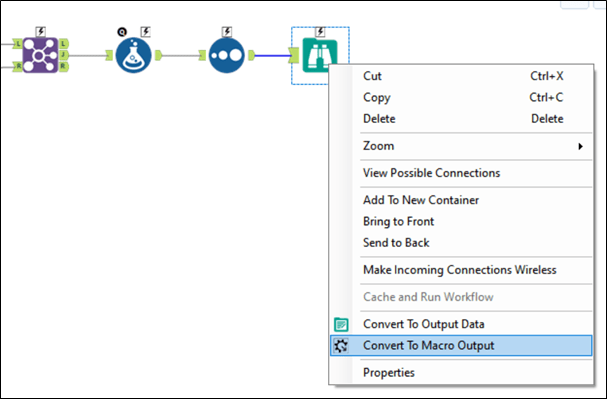This screenshot has height=399, width=607.
Task: Open Properties from the context menu
Action: coord(461,372)
